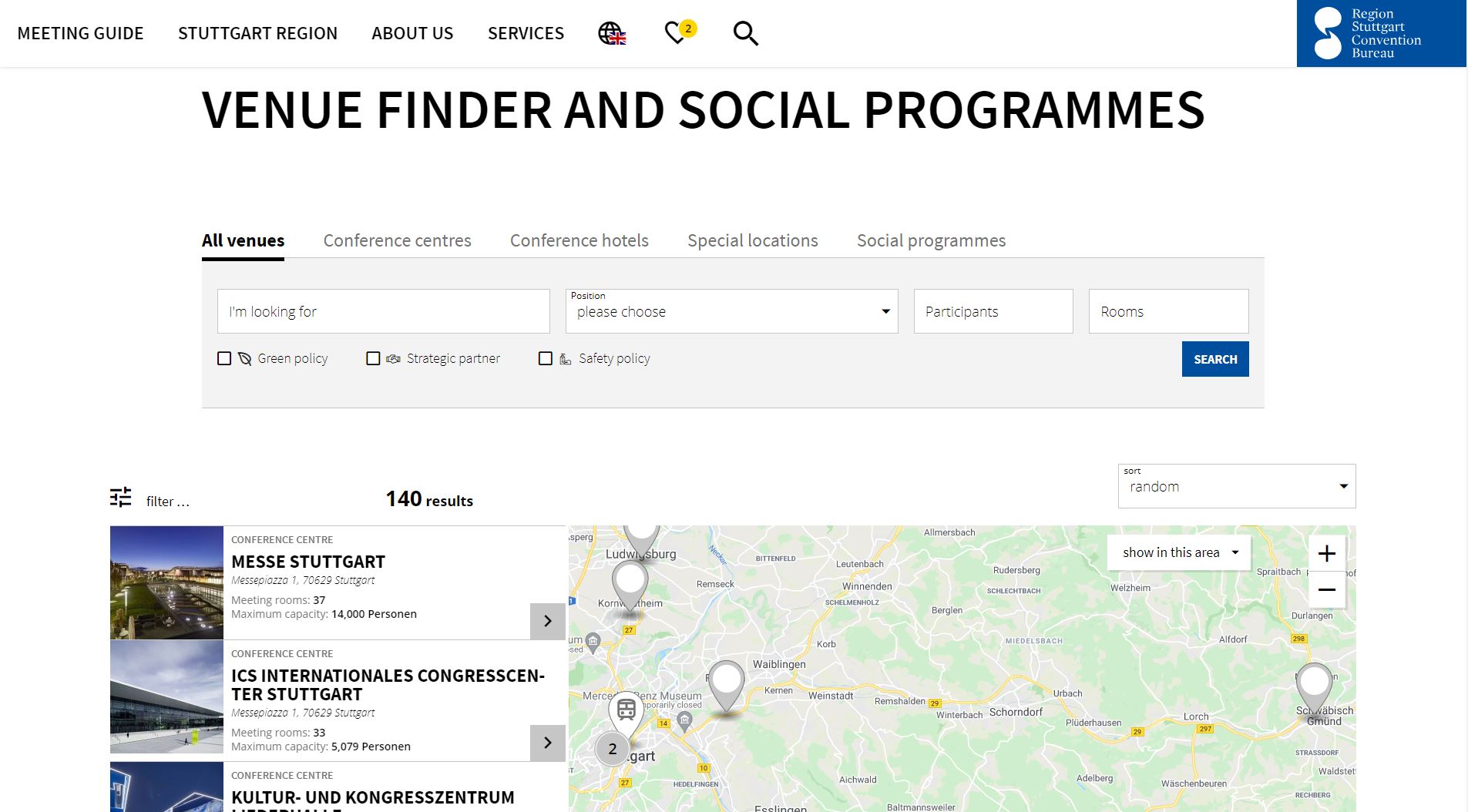
Task: Open the filter sliders icon
Action: pos(121,497)
